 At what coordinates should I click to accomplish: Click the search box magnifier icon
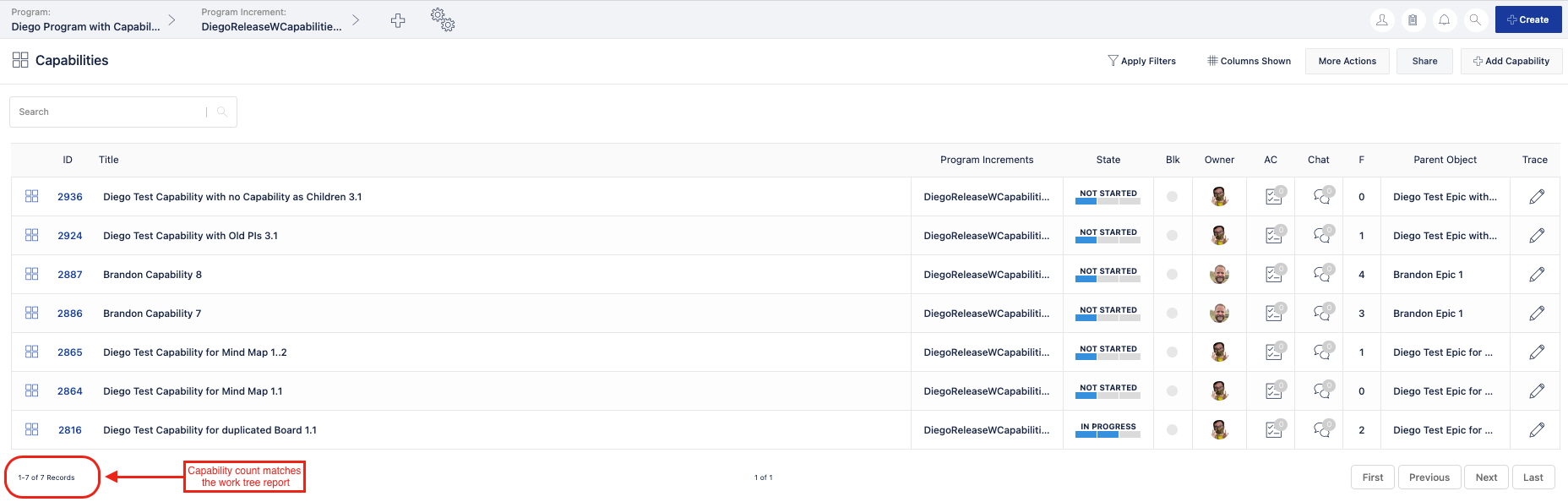coord(222,112)
